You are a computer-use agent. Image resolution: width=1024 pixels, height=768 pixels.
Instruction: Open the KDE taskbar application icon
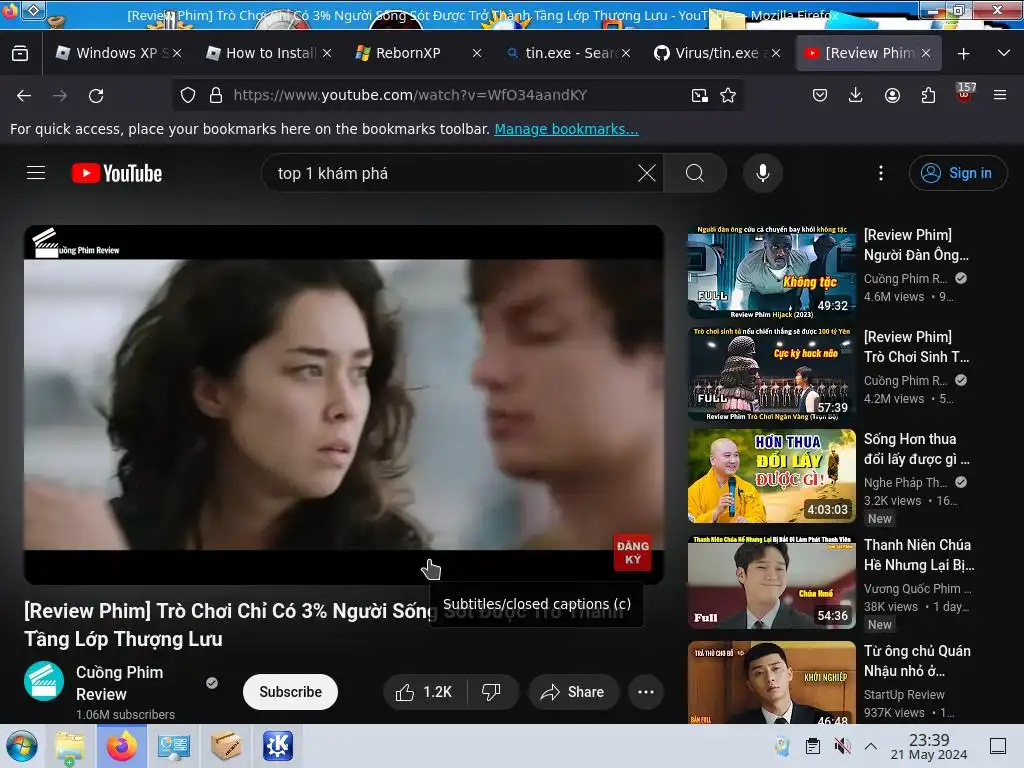click(x=278, y=746)
